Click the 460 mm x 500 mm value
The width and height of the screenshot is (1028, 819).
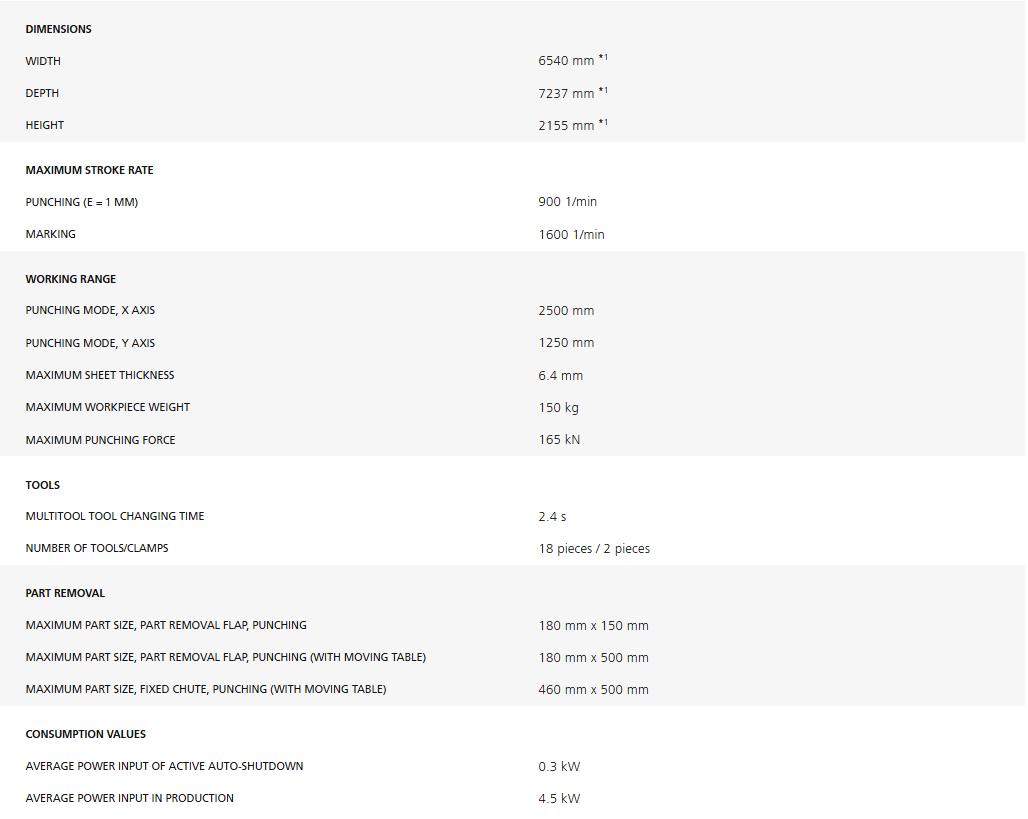(593, 690)
